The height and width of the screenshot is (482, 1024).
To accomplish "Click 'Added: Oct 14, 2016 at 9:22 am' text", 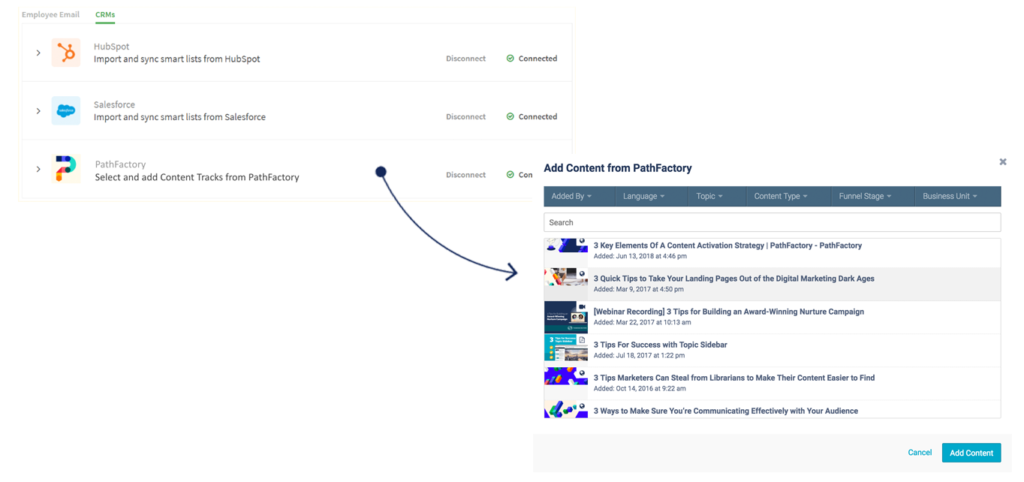I will pos(639,388).
